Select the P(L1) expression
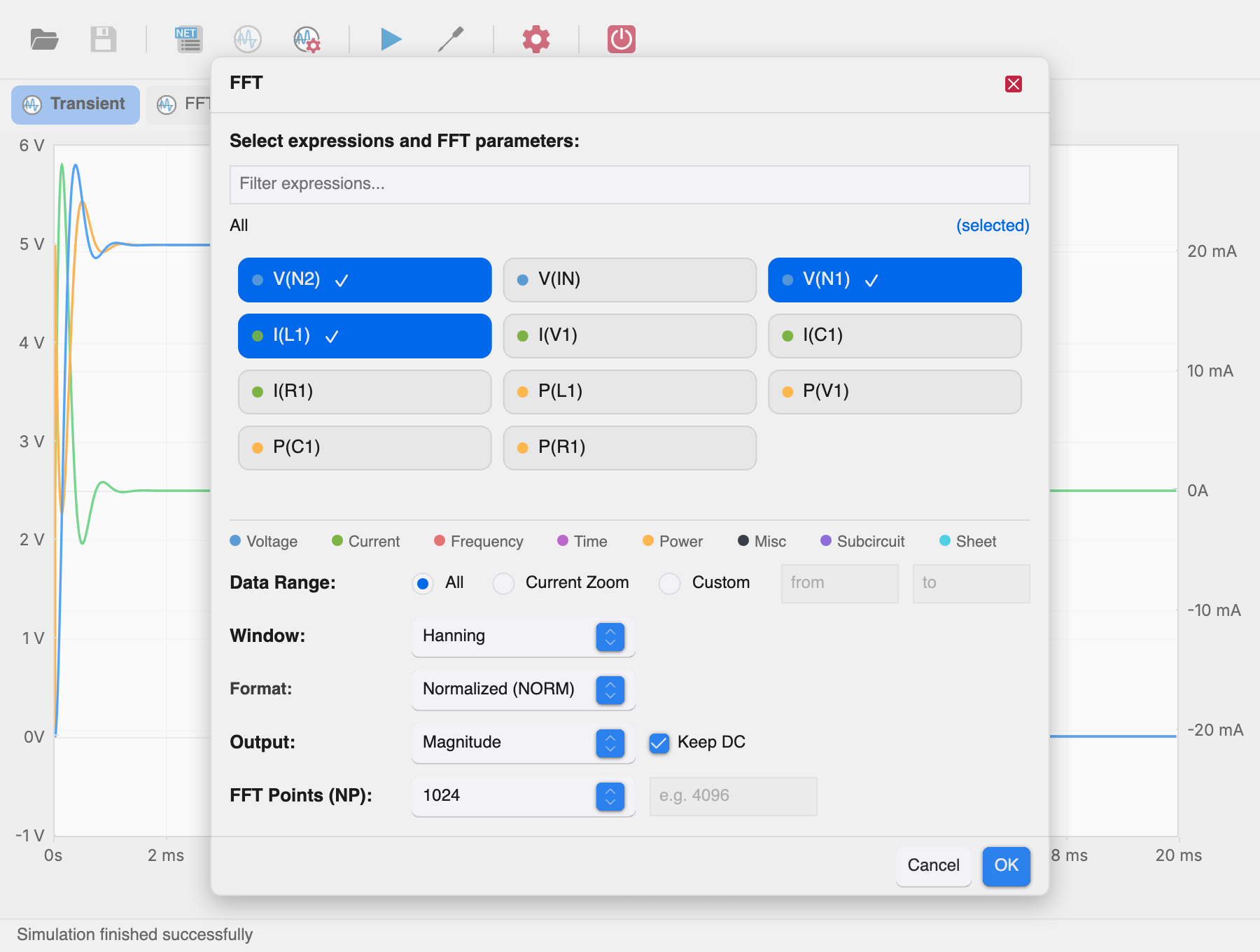Viewport: 1260px width, 952px height. tap(630, 392)
